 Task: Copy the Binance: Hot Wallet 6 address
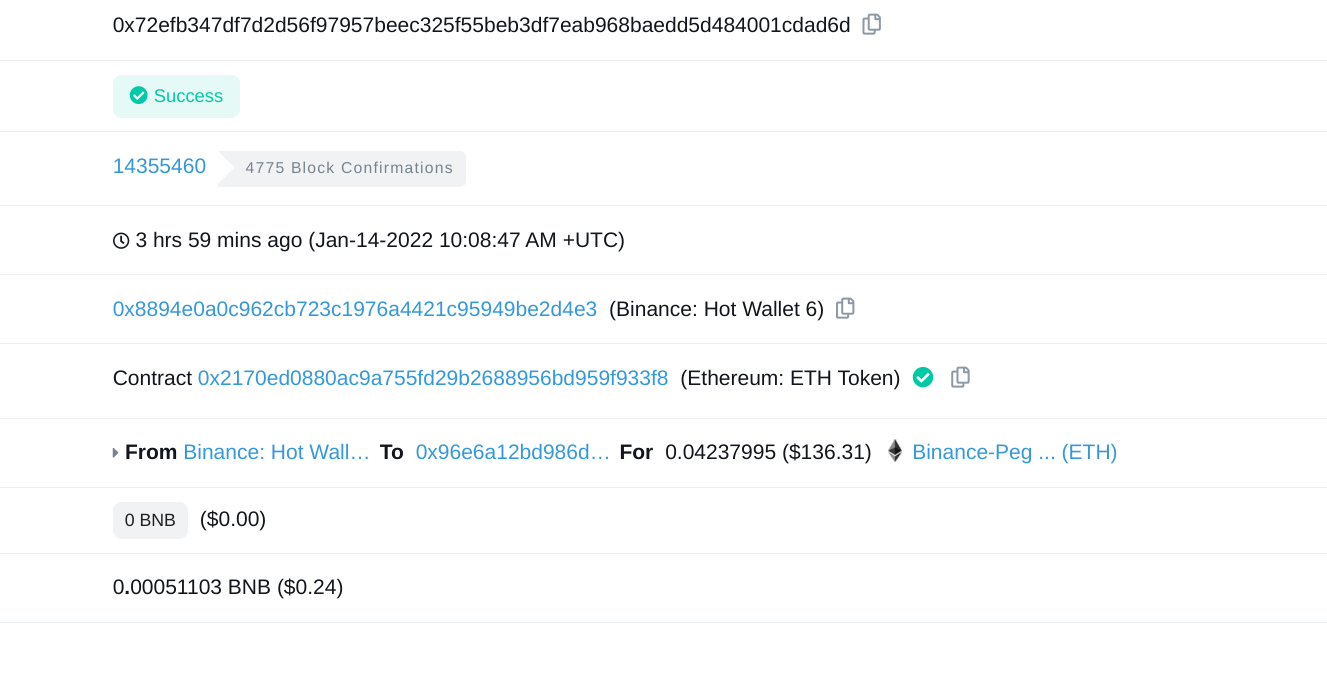845,309
